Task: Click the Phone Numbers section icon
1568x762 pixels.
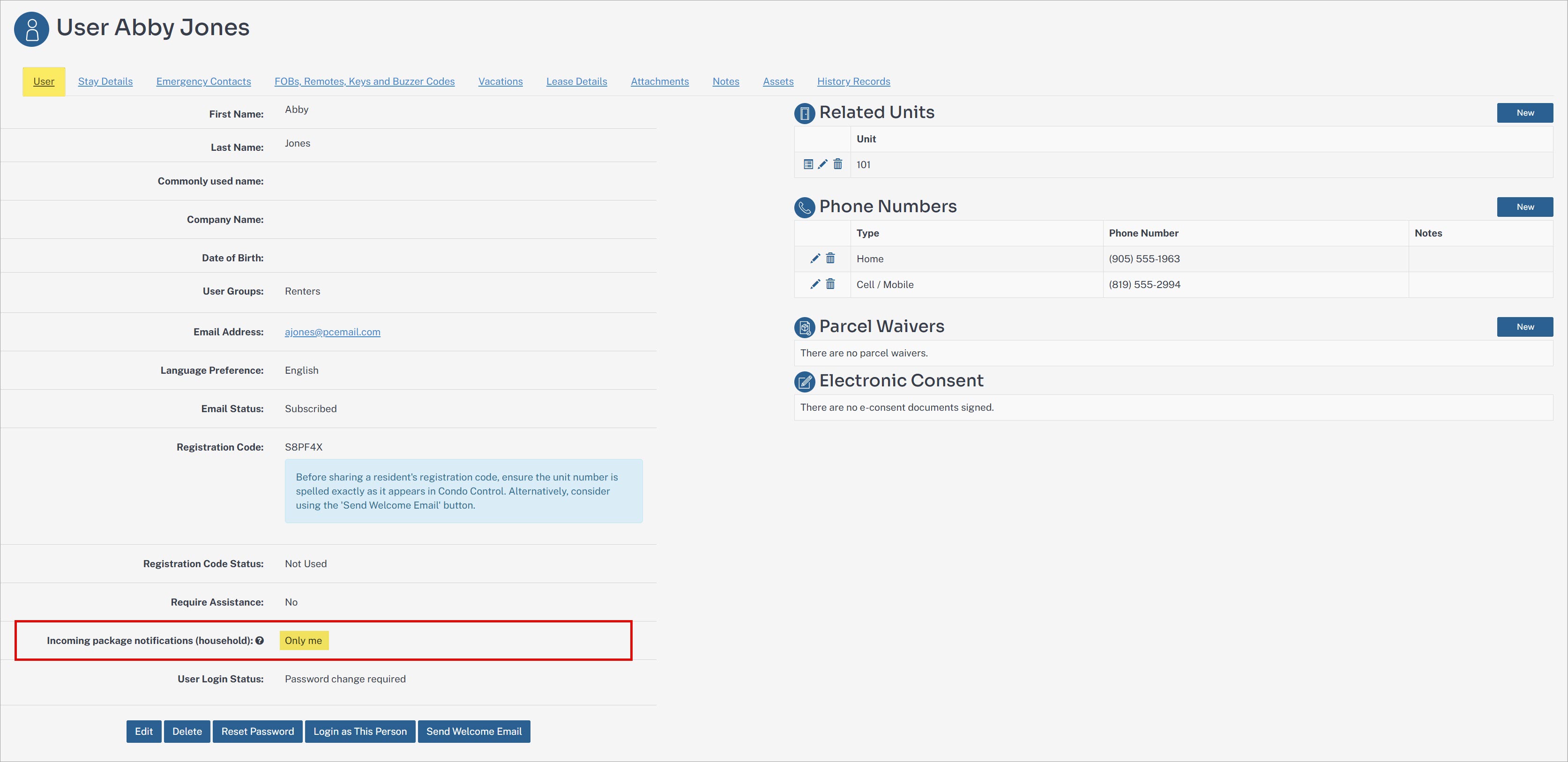Action: pyautogui.click(x=804, y=208)
